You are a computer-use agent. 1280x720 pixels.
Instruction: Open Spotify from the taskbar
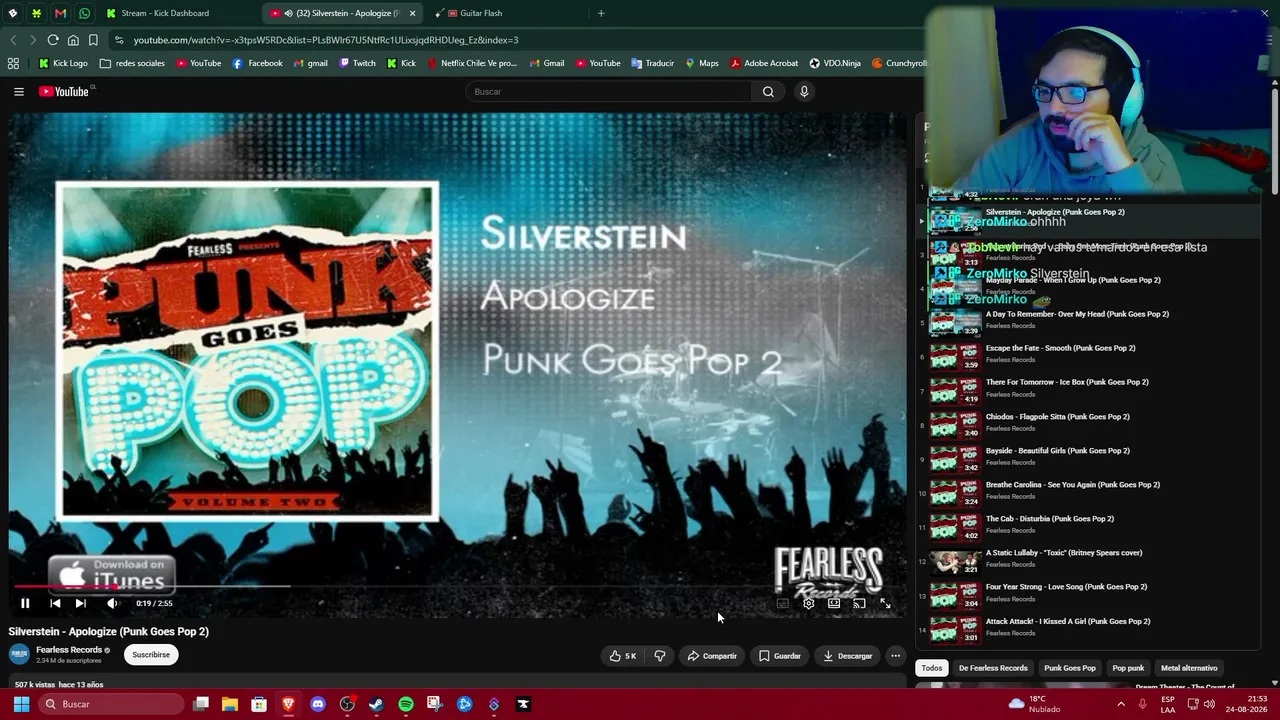point(405,704)
